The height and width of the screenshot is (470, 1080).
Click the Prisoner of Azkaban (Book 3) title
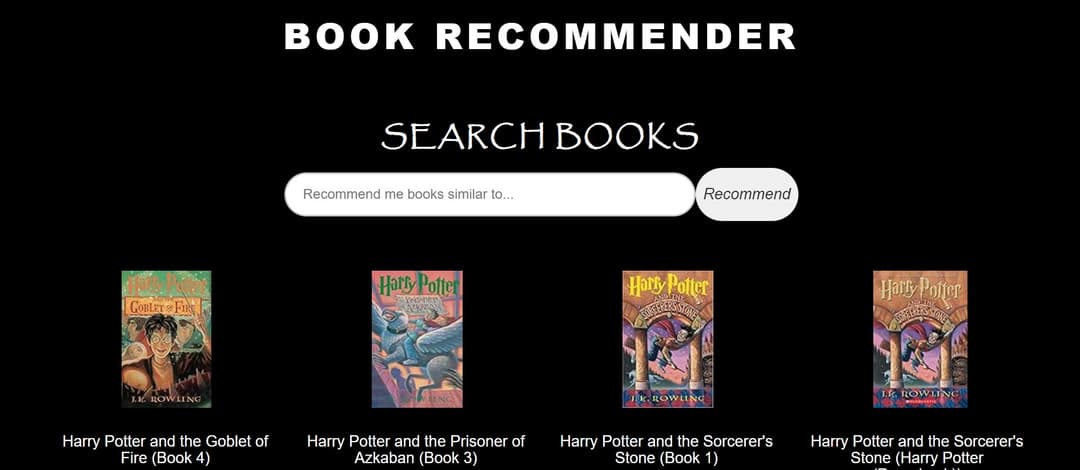[416, 449]
